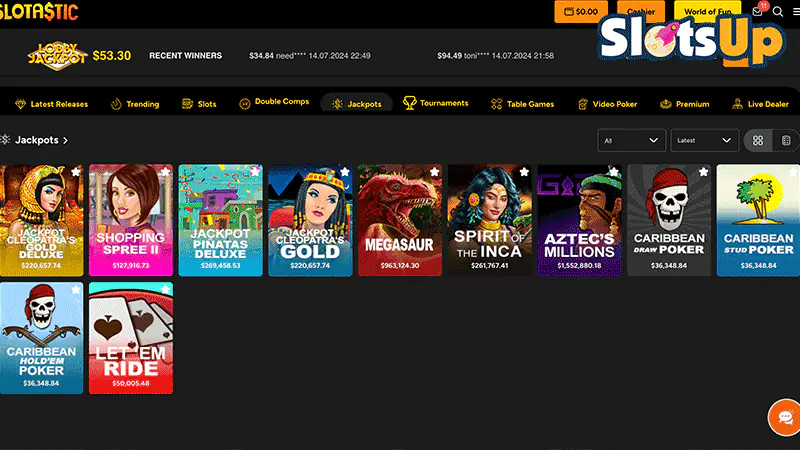Viewport: 800px width, 450px height.
Task: Go to Premium tab
Action: point(685,104)
